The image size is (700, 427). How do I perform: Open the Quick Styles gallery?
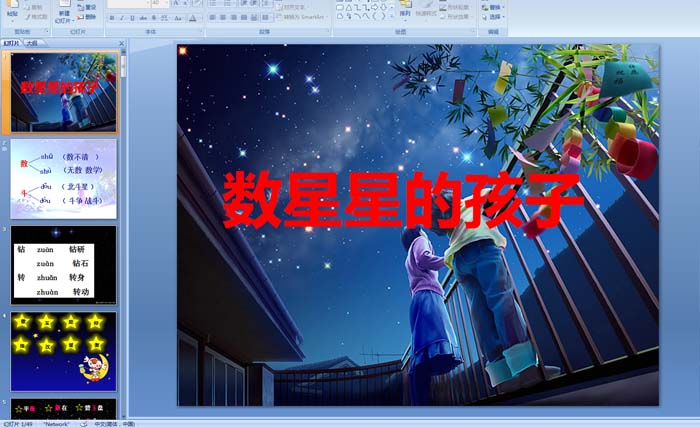pyautogui.click(x=426, y=11)
